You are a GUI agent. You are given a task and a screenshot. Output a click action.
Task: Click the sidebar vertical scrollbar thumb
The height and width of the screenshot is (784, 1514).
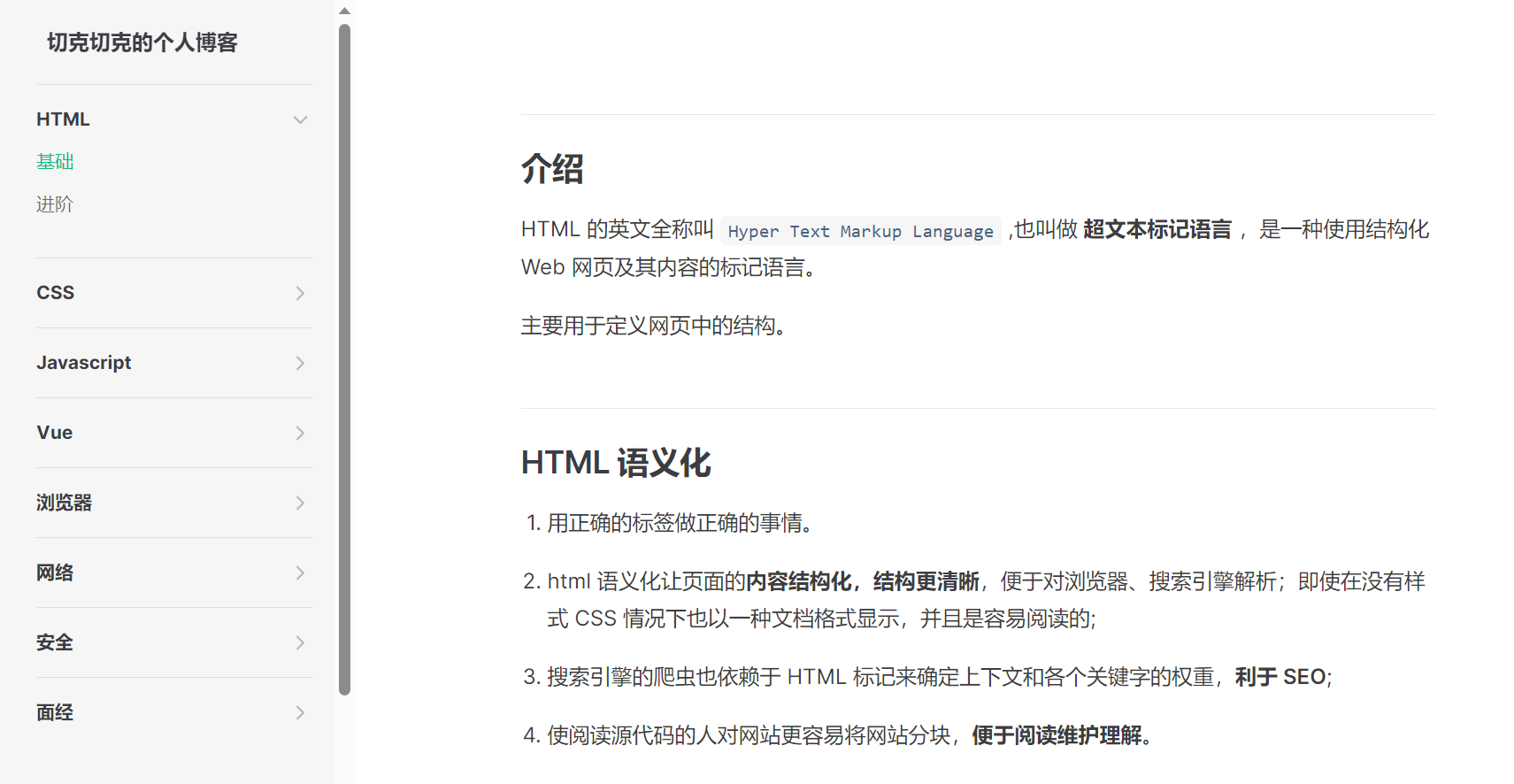pos(345,354)
